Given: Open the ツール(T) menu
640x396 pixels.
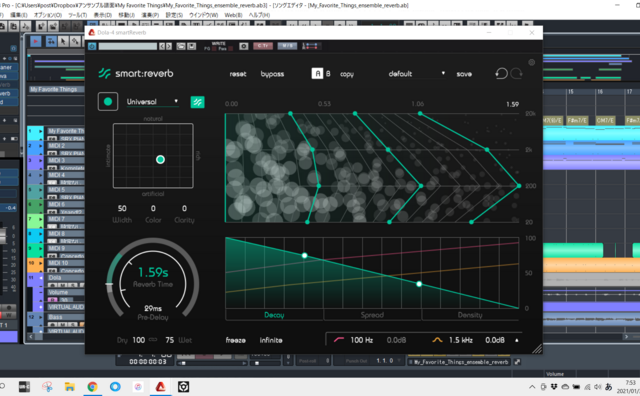Looking at the screenshot, I should pyautogui.click(x=77, y=15).
